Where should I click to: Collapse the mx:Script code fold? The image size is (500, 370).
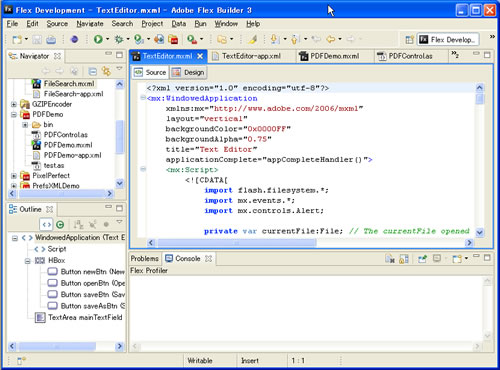[143, 169]
